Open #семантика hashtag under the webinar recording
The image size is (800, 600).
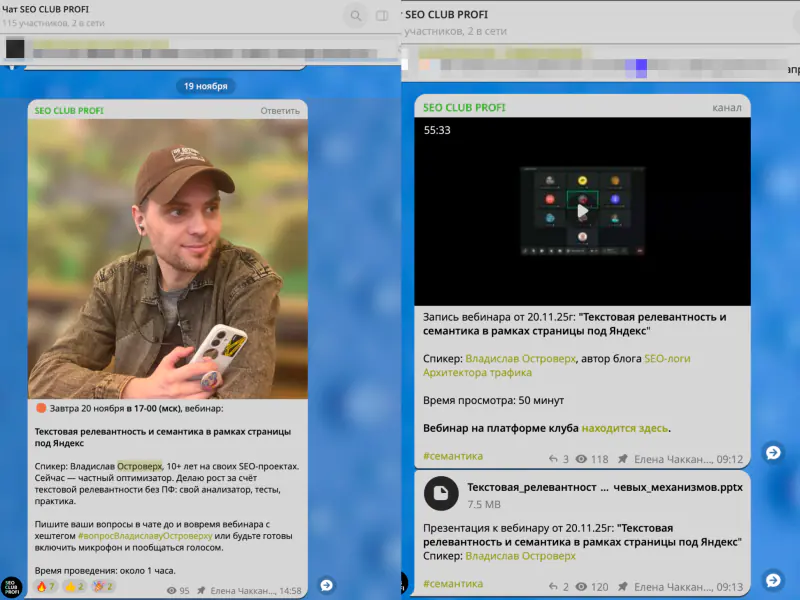[x=453, y=456]
